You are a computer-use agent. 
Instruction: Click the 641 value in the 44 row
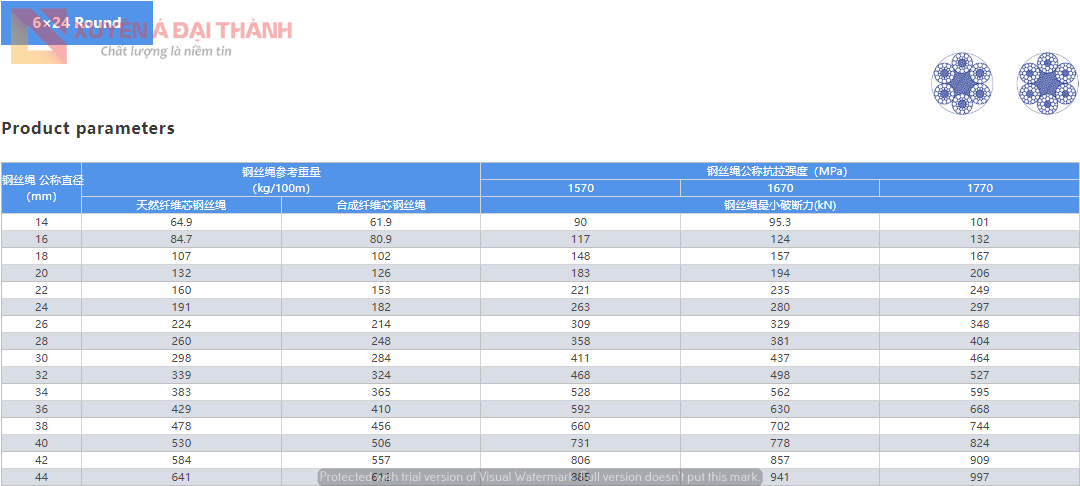tap(182, 477)
